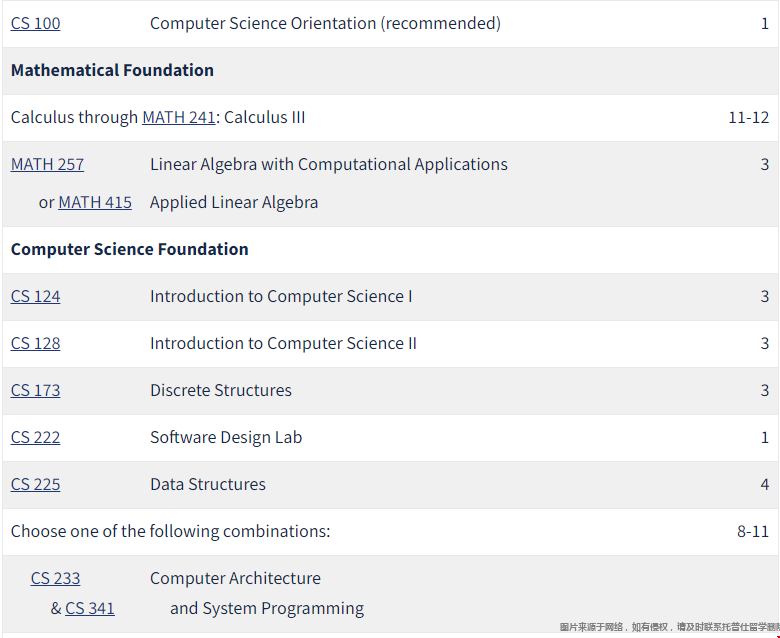
Task: Open the CS 100 course link
Action: click(35, 23)
